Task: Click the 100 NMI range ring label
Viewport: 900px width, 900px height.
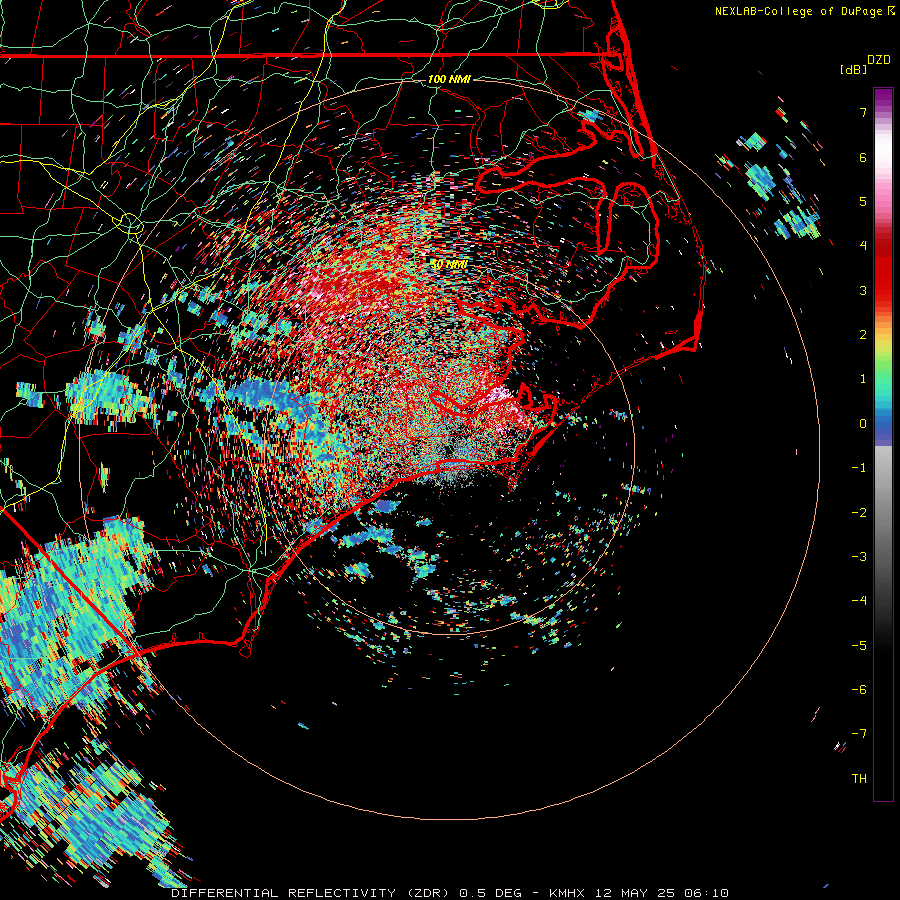Action: point(449,79)
